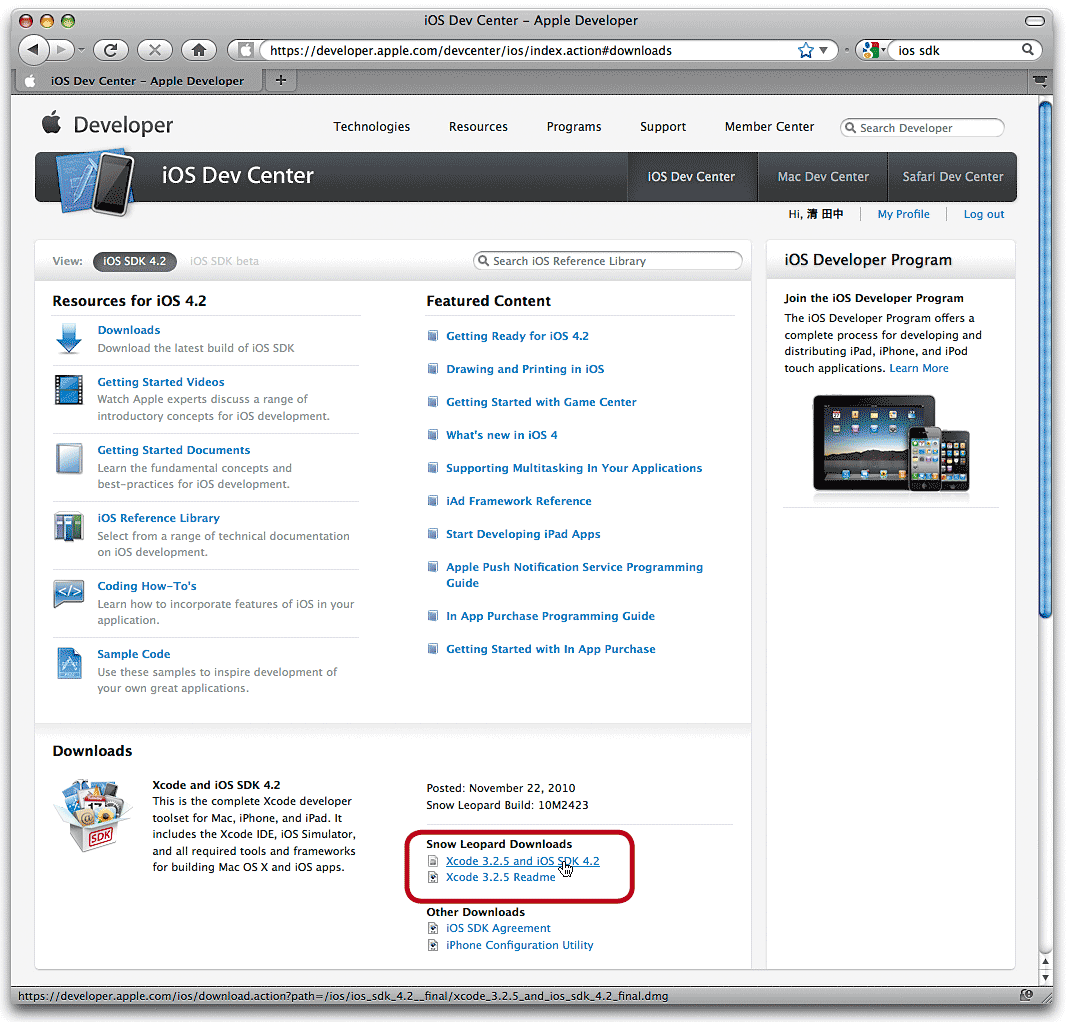The width and height of the screenshot is (1069, 1023).
Task: Click the Log out link
Action: point(984,214)
